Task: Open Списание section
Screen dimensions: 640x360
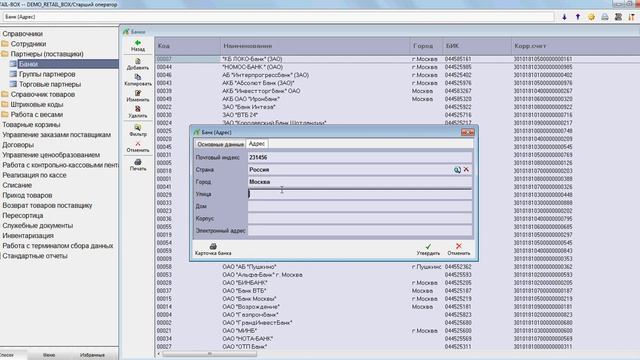Action: tap(17, 185)
